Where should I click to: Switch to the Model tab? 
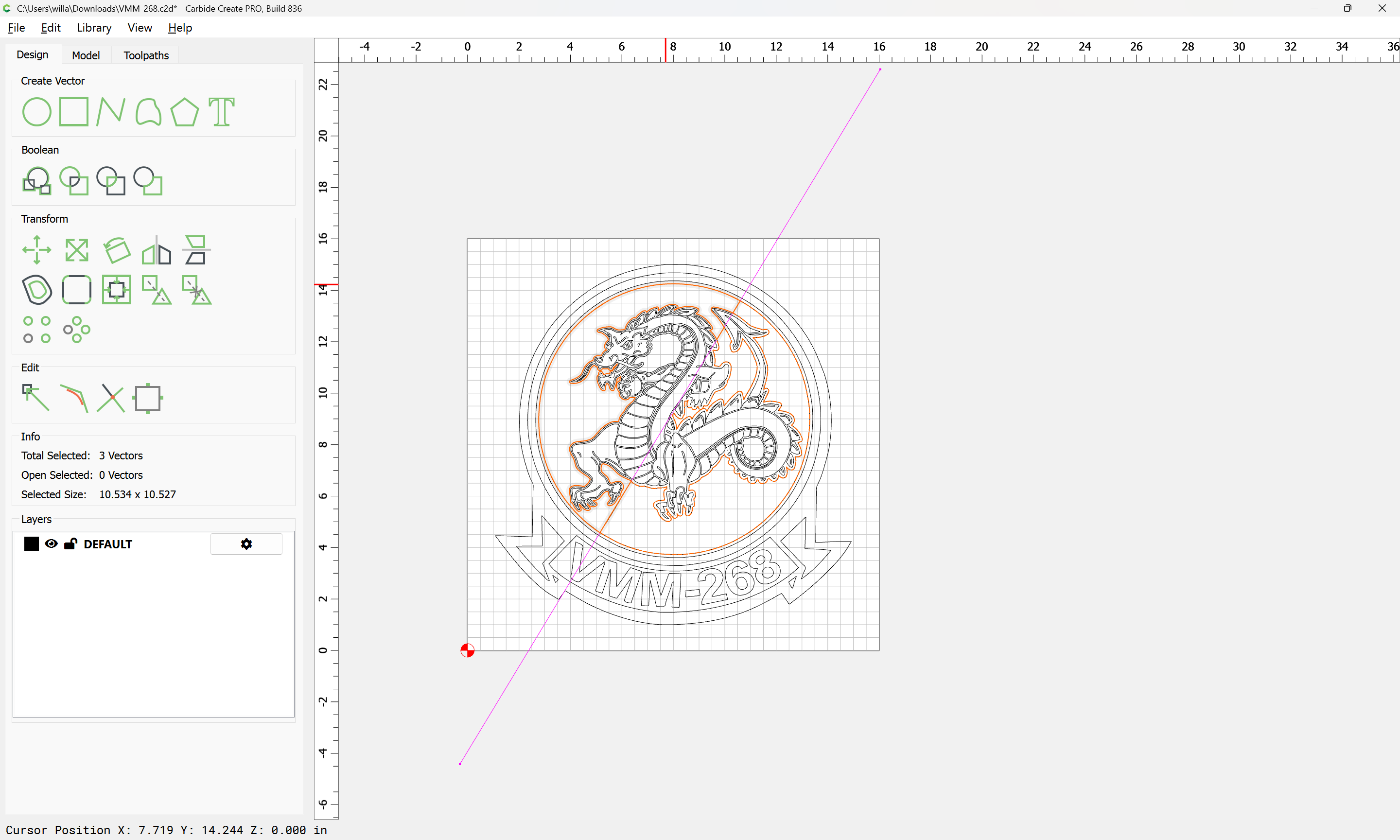click(x=86, y=55)
